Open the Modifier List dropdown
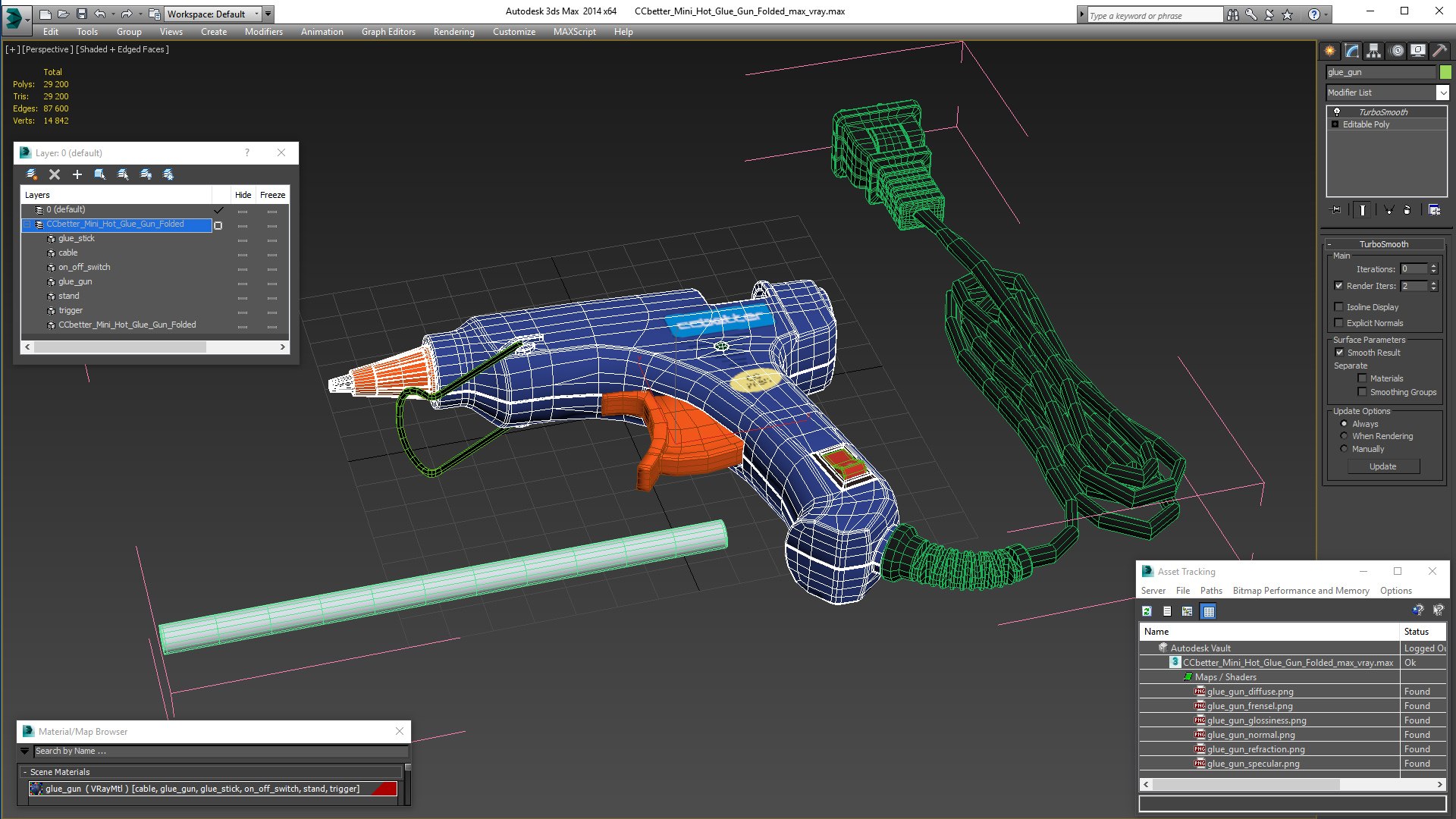The image size is (1456, 819). tap(1442, 93)
